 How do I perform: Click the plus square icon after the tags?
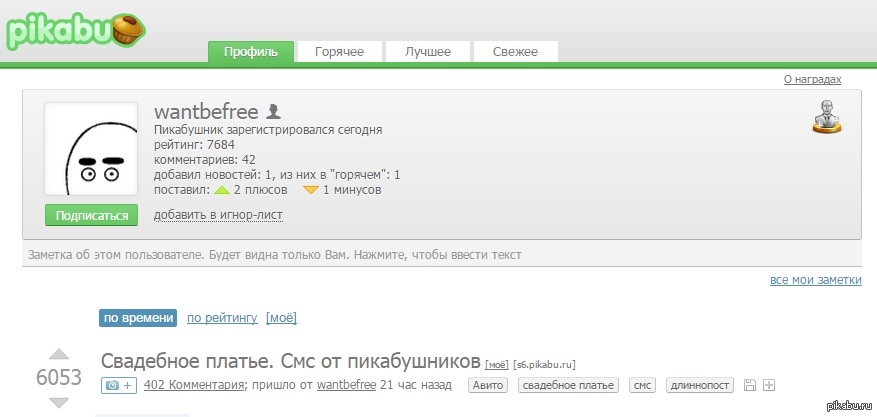click(768, 385)
